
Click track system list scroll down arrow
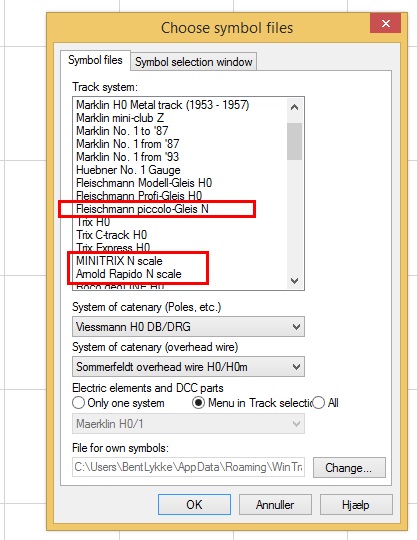tap(294, 280)
